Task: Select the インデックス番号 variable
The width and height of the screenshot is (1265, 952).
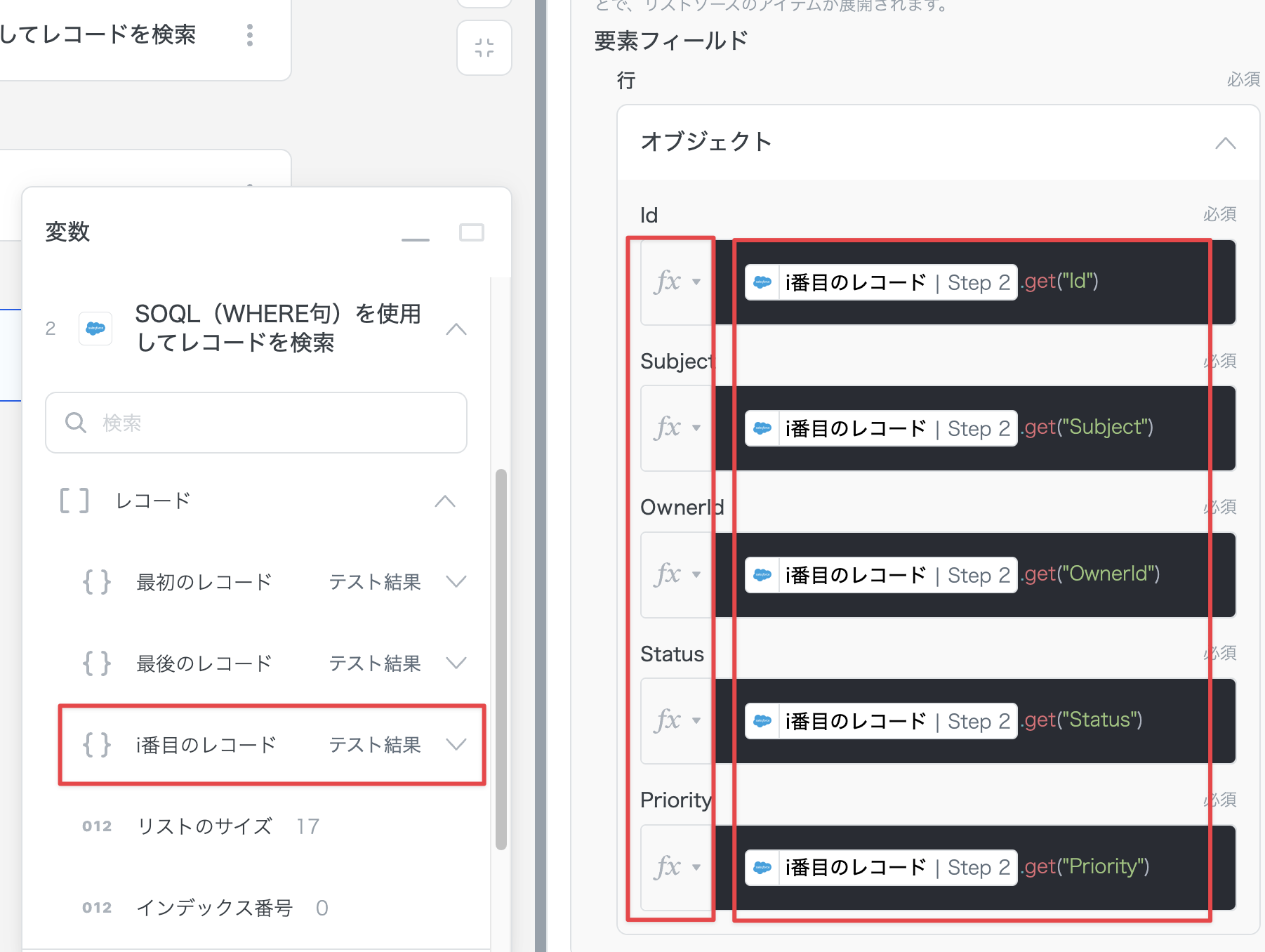Action: (x=214, y=908)
